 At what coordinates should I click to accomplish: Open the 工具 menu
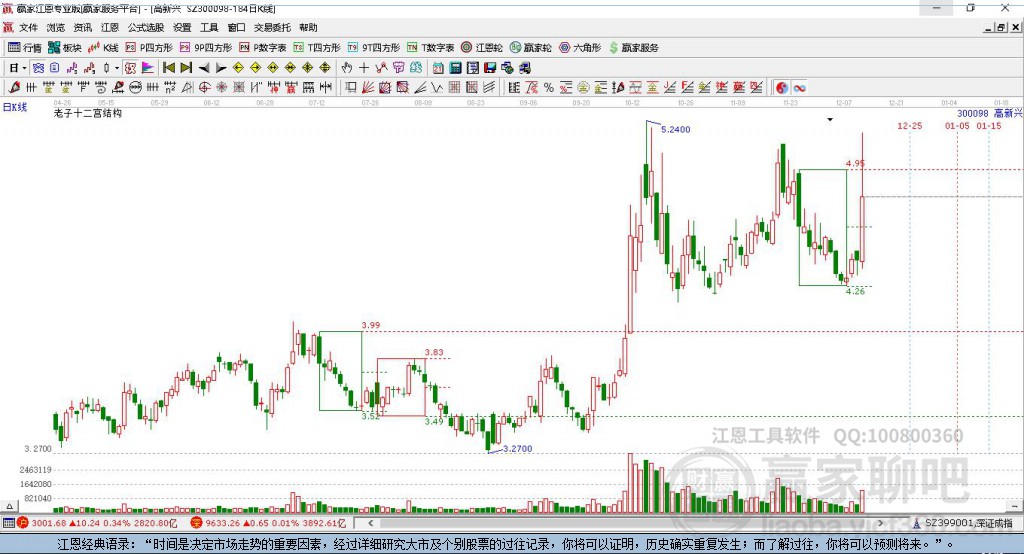click(209, 27)
